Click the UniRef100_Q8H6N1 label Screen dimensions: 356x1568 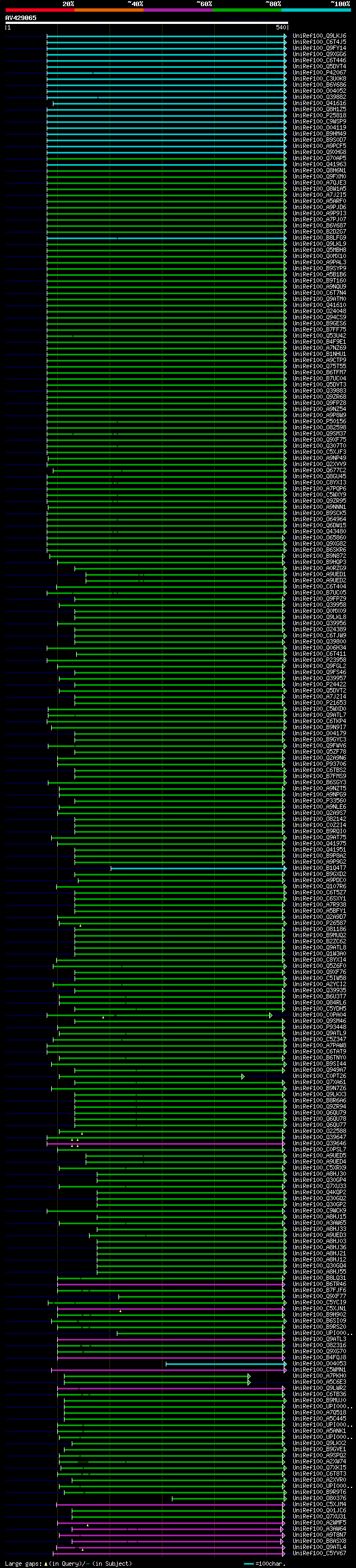[x=319, y=170]
